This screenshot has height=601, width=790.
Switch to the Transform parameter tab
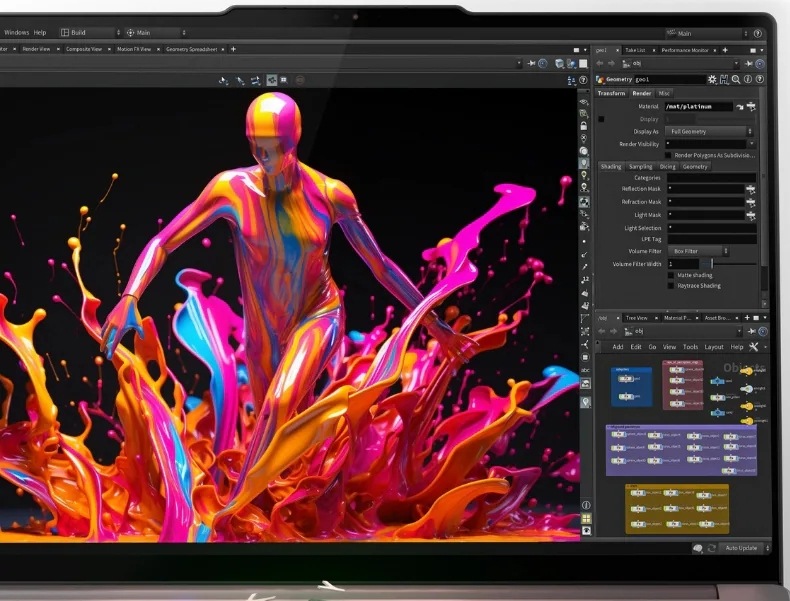(611, 93)
